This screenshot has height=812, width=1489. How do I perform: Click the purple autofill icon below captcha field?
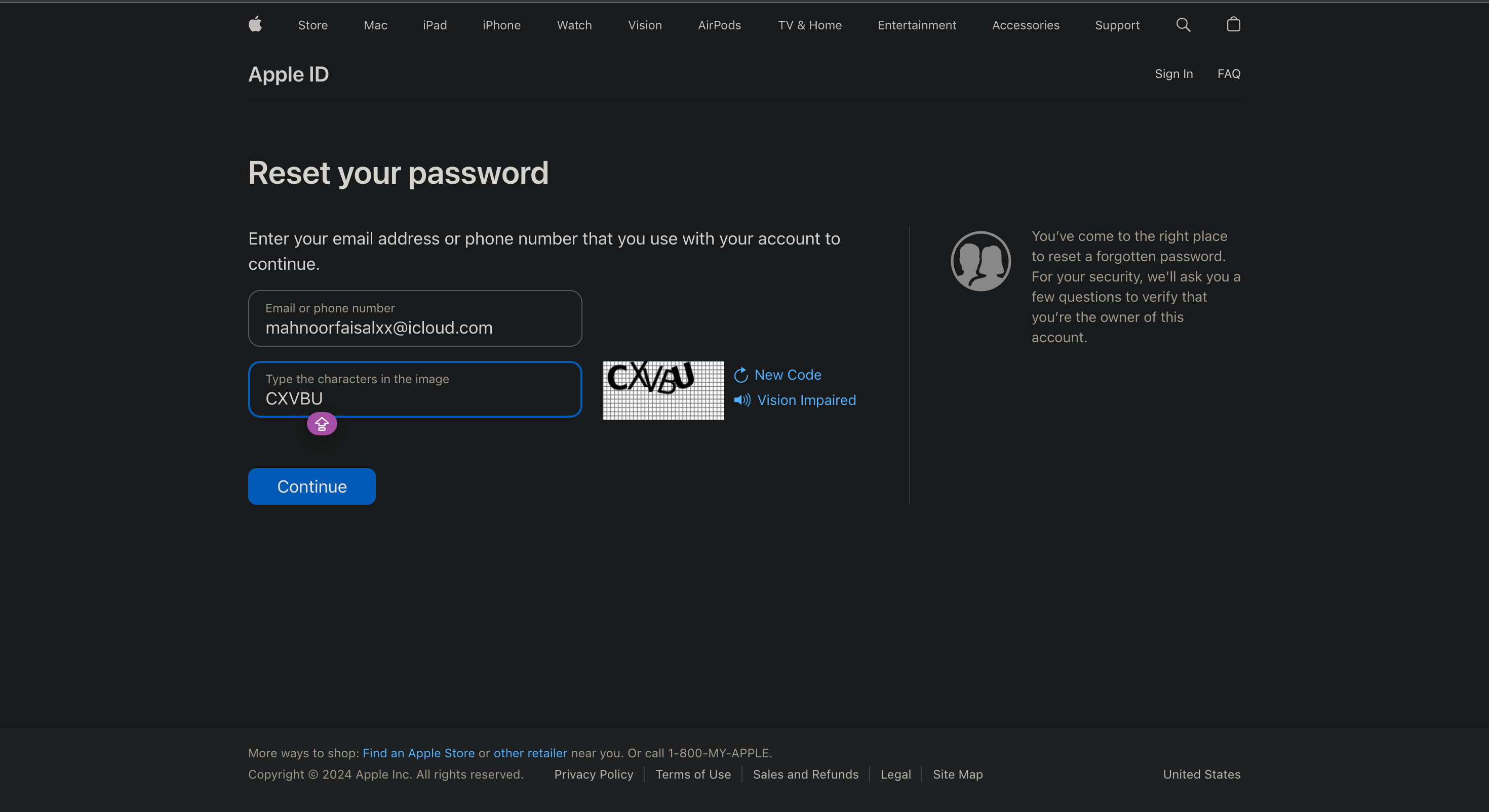click(x=322, y=424)
